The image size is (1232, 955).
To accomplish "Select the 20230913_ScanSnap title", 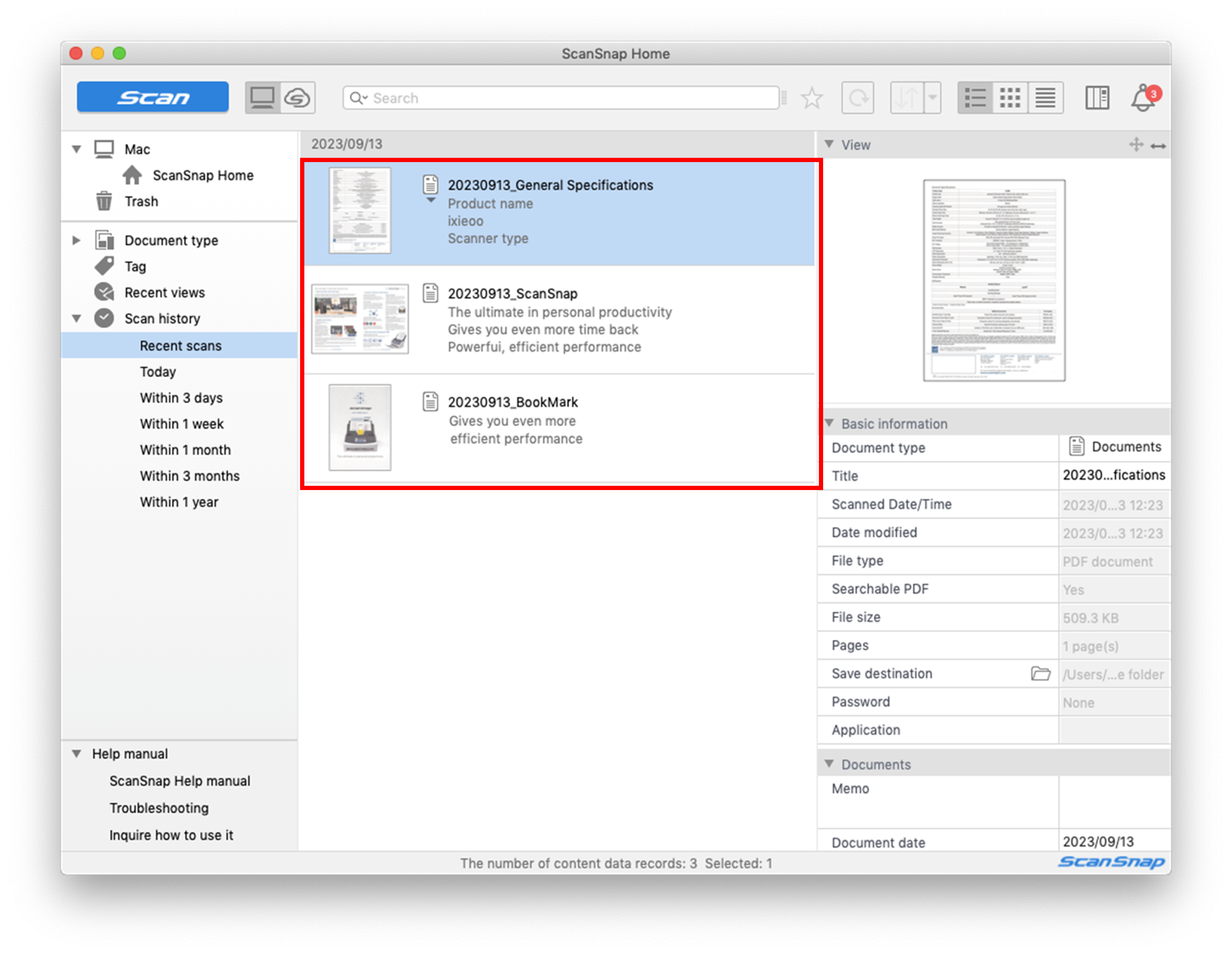I will click(512, 294).
